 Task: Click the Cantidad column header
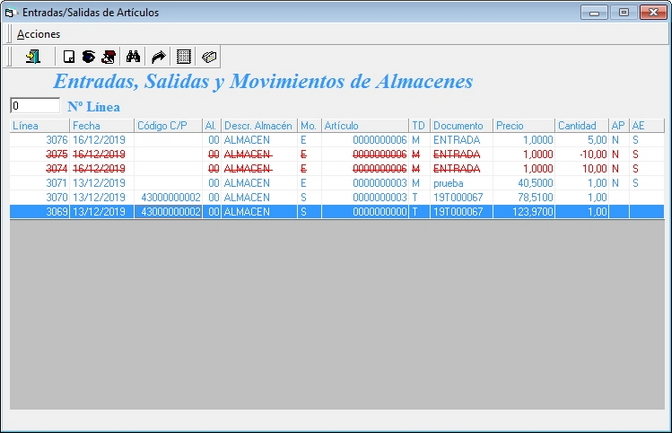pyautogui.click(x=582, y=126)
